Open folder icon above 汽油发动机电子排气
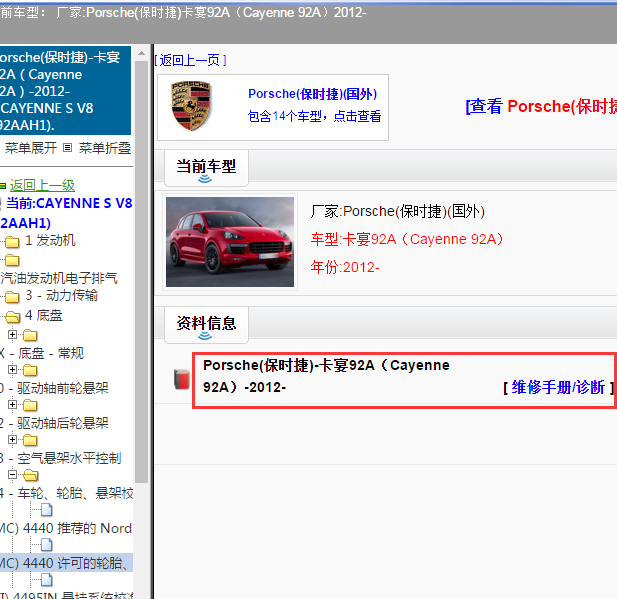This screenshot has width=617, height=599. pos(12,260)
